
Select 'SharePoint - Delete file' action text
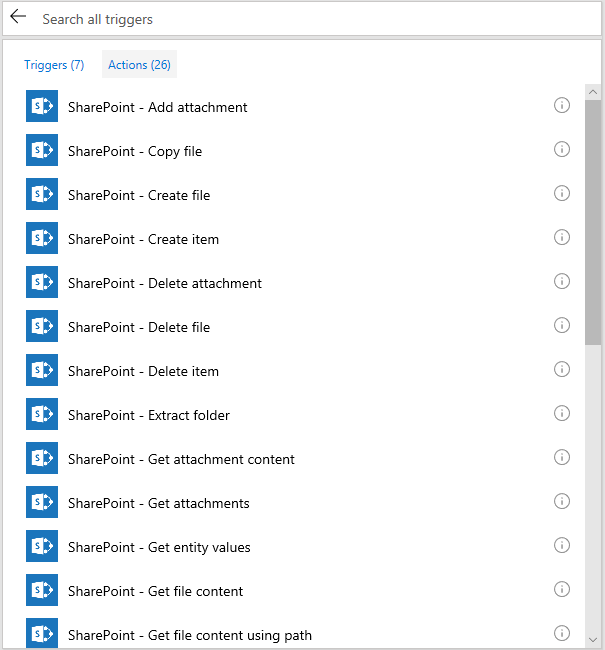[x=139, y=327]
